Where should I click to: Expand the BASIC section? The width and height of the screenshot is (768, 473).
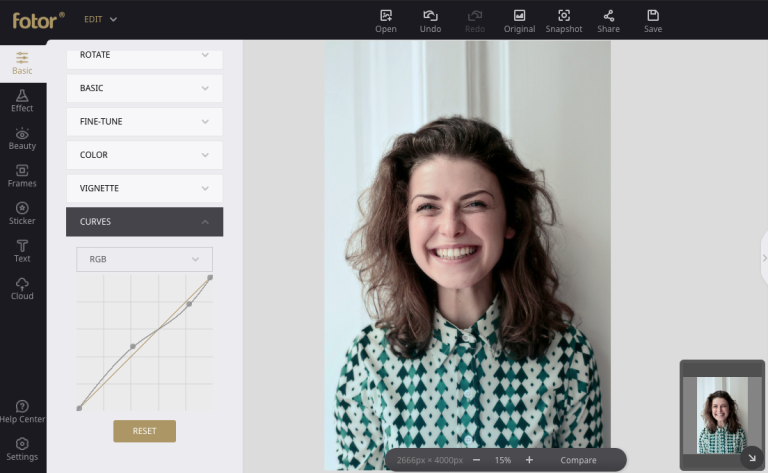coord(144,88)
